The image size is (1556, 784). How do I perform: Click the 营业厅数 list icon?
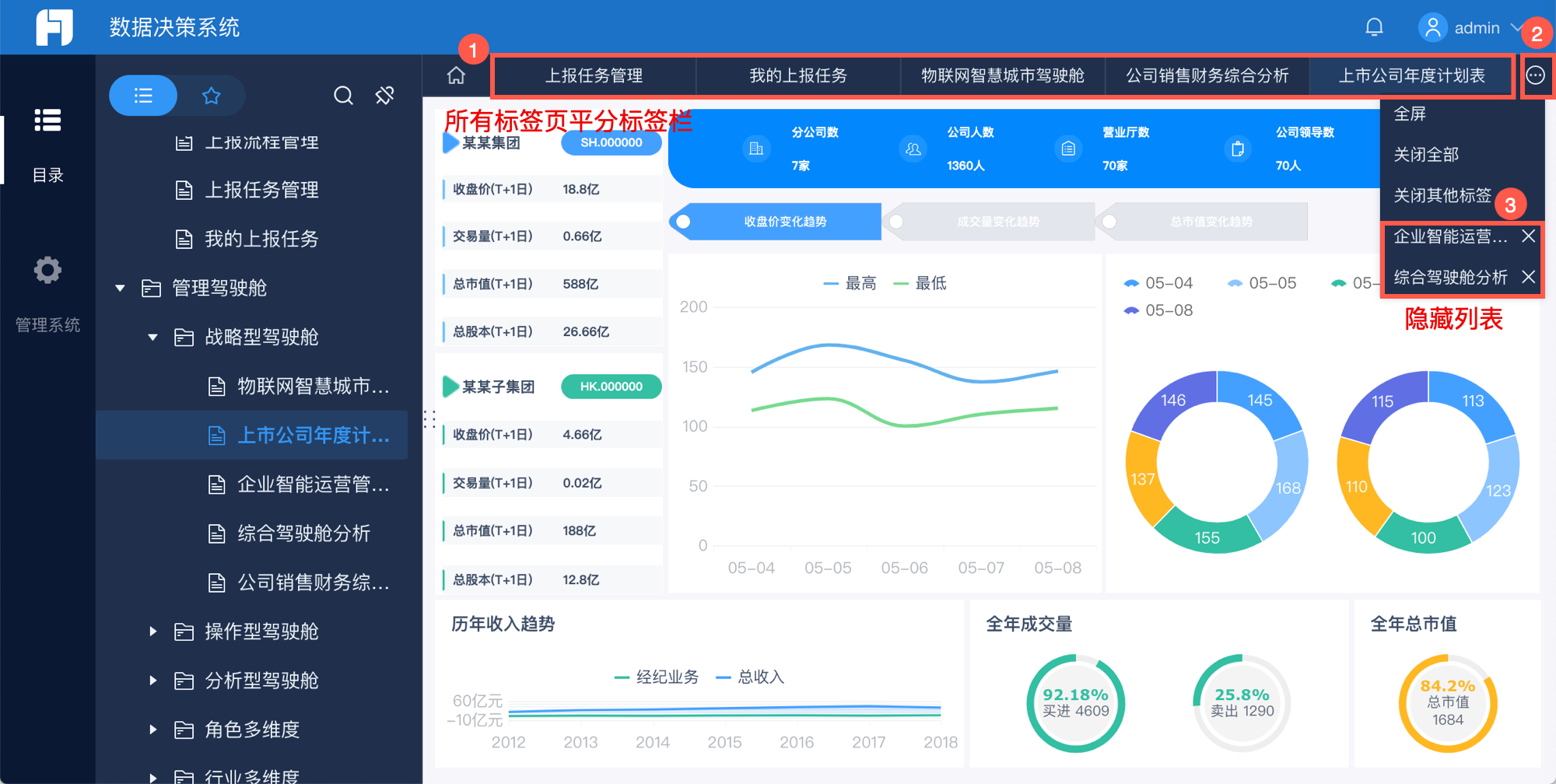tap(1068, 149)
